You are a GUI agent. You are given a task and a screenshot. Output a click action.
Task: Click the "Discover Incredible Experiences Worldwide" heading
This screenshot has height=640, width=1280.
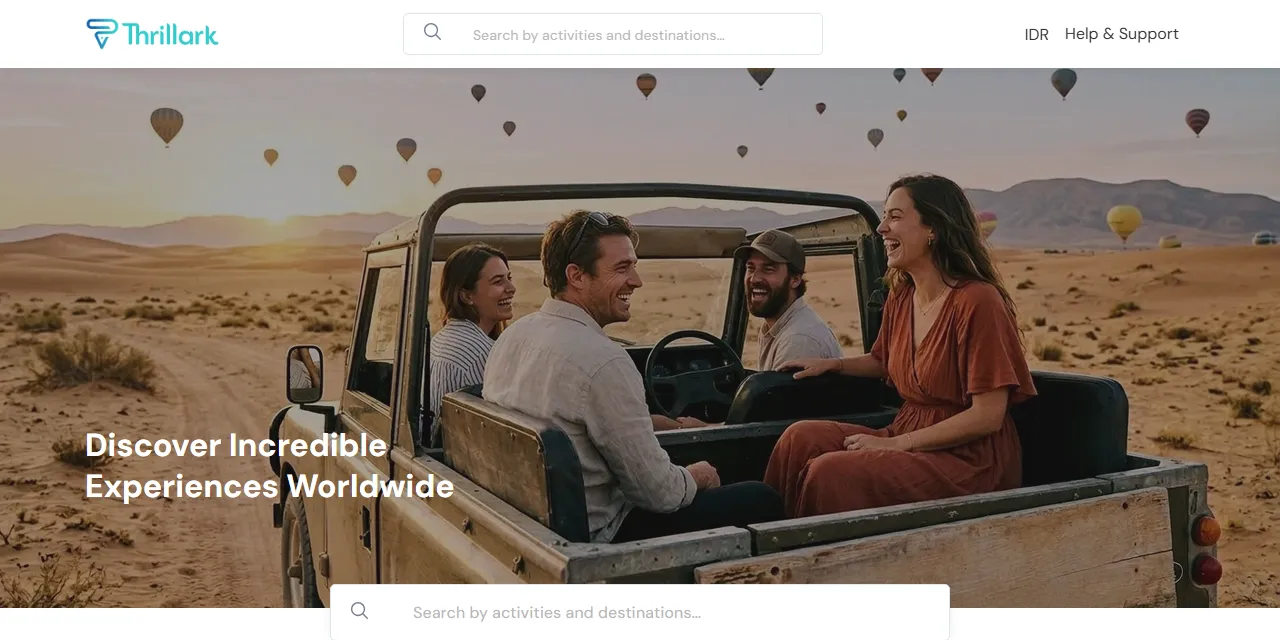[x=270, y=465]
